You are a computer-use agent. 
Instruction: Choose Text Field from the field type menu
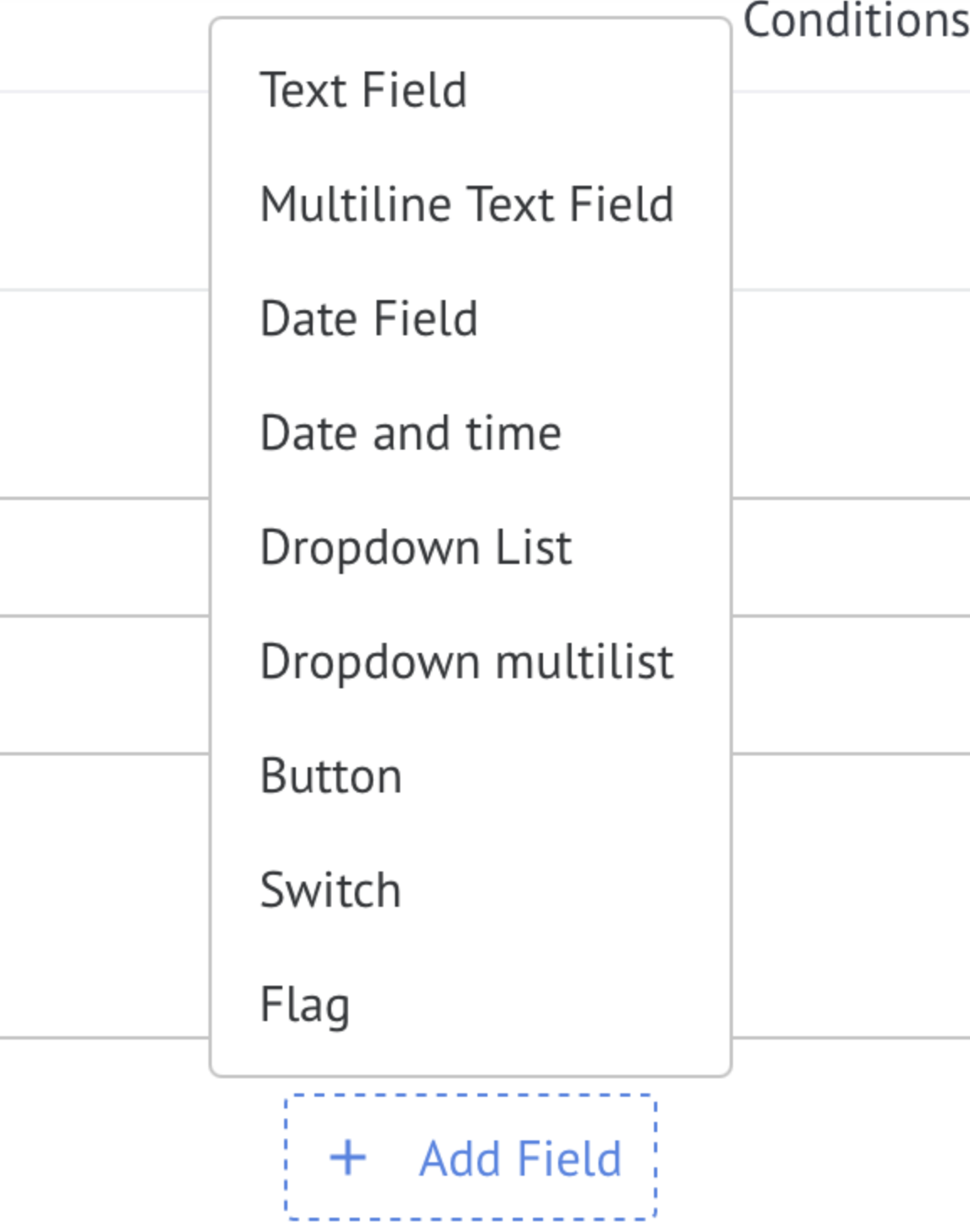tap(470, 90)
